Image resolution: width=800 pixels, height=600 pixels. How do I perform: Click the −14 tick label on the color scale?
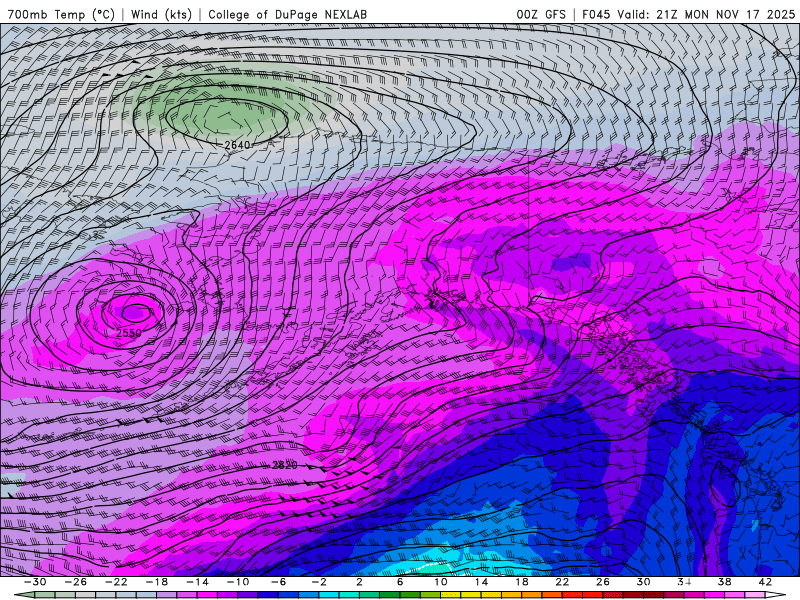[197, 582]
